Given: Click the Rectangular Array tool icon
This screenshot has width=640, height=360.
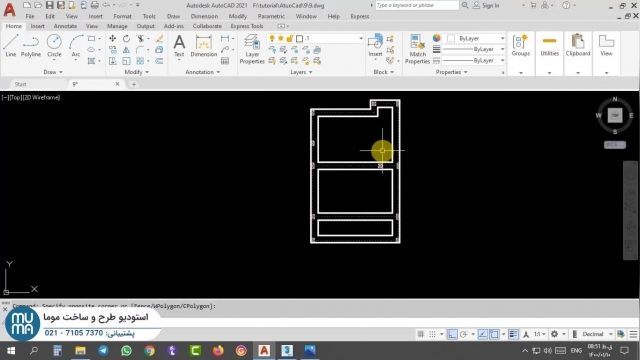Looking at the screenshot, I should point(140,61).
